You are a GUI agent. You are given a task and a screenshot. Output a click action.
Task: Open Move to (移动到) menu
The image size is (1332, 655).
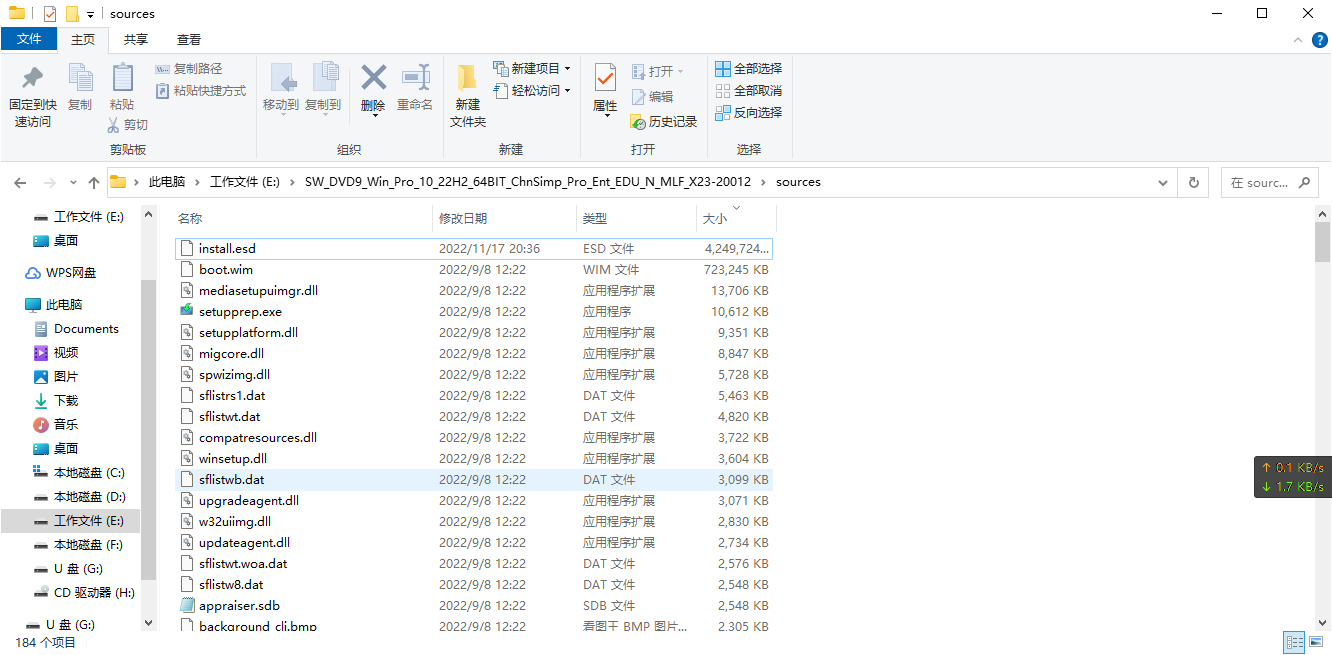281,88
